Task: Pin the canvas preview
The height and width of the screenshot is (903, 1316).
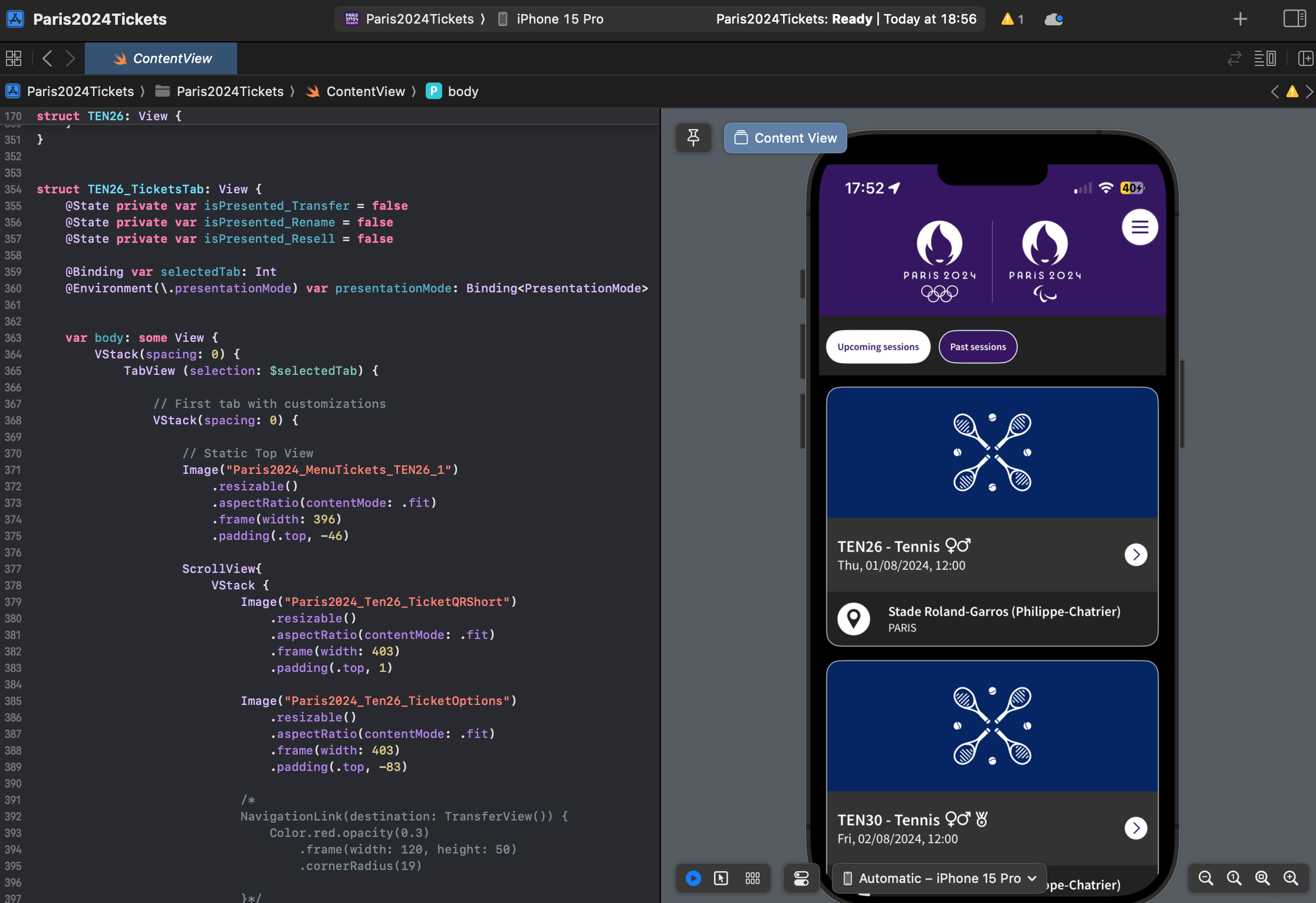Action: coord(693,138)
